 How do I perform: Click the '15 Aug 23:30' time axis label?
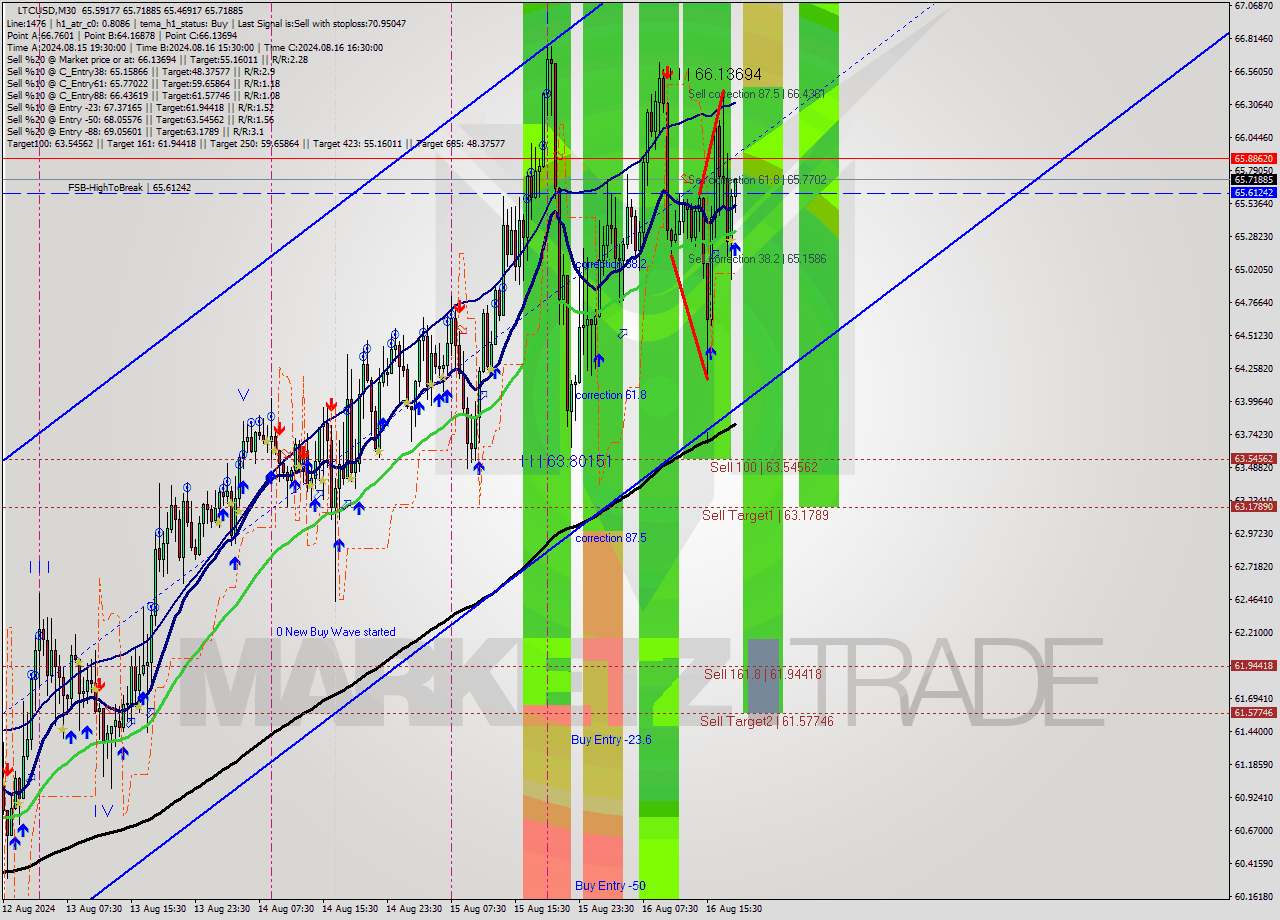606,909
